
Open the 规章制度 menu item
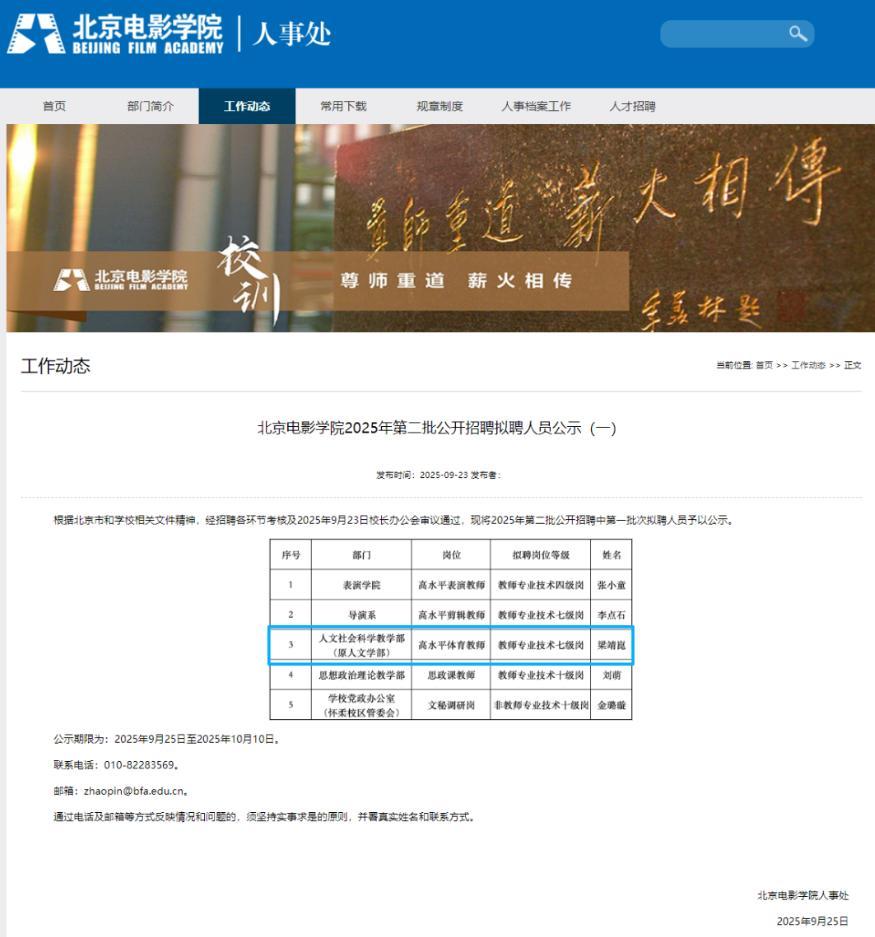click(x=440, y=107)
